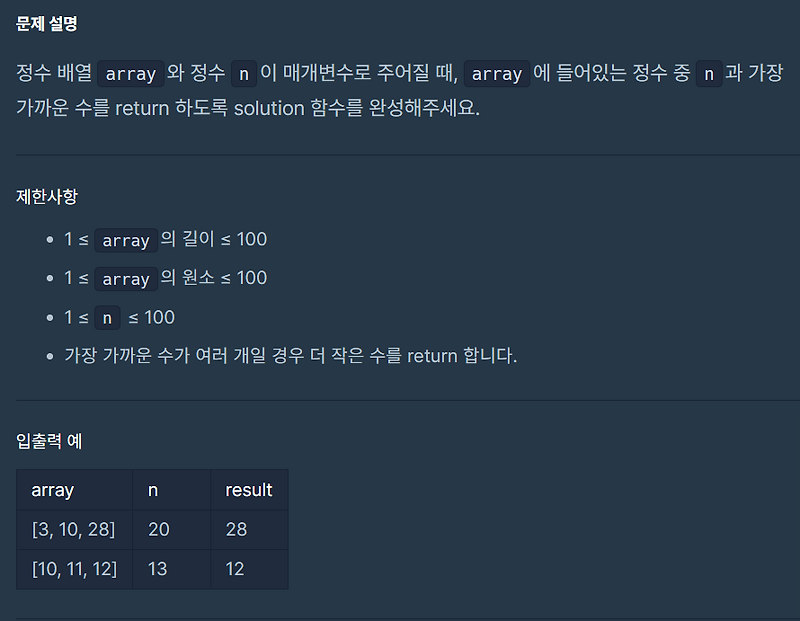Click the array code chip before "의 길이"
The width and height of the screenshot is (800, 621).
pyautogui.click(x=126, y=240)
